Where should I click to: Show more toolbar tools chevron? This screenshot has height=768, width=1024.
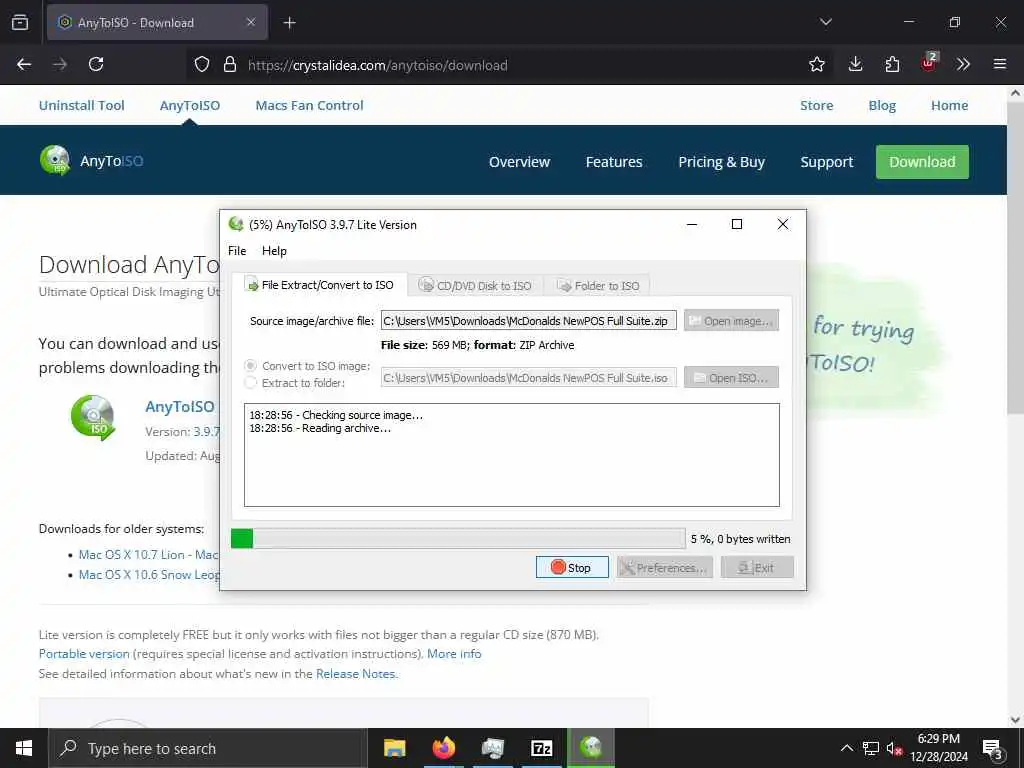click(x=963, y=64)
